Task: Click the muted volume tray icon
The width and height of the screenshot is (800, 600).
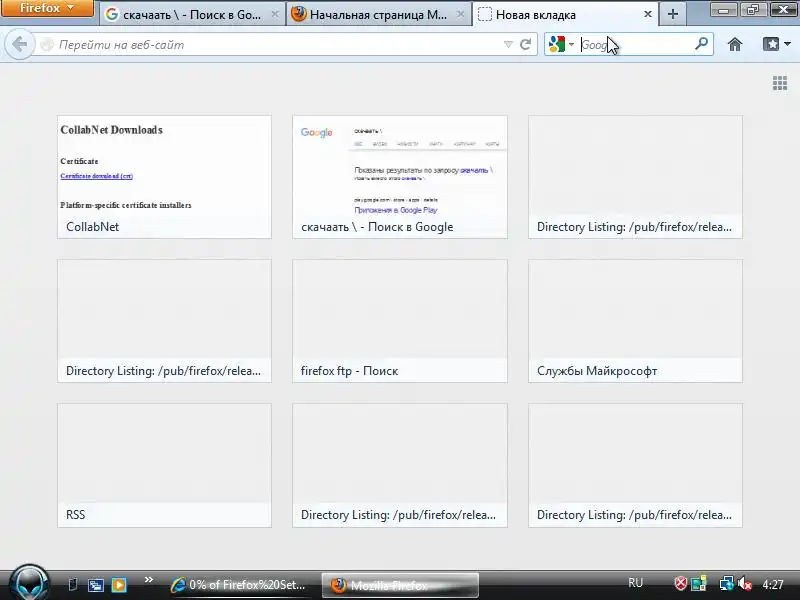Action: [745, 584]
